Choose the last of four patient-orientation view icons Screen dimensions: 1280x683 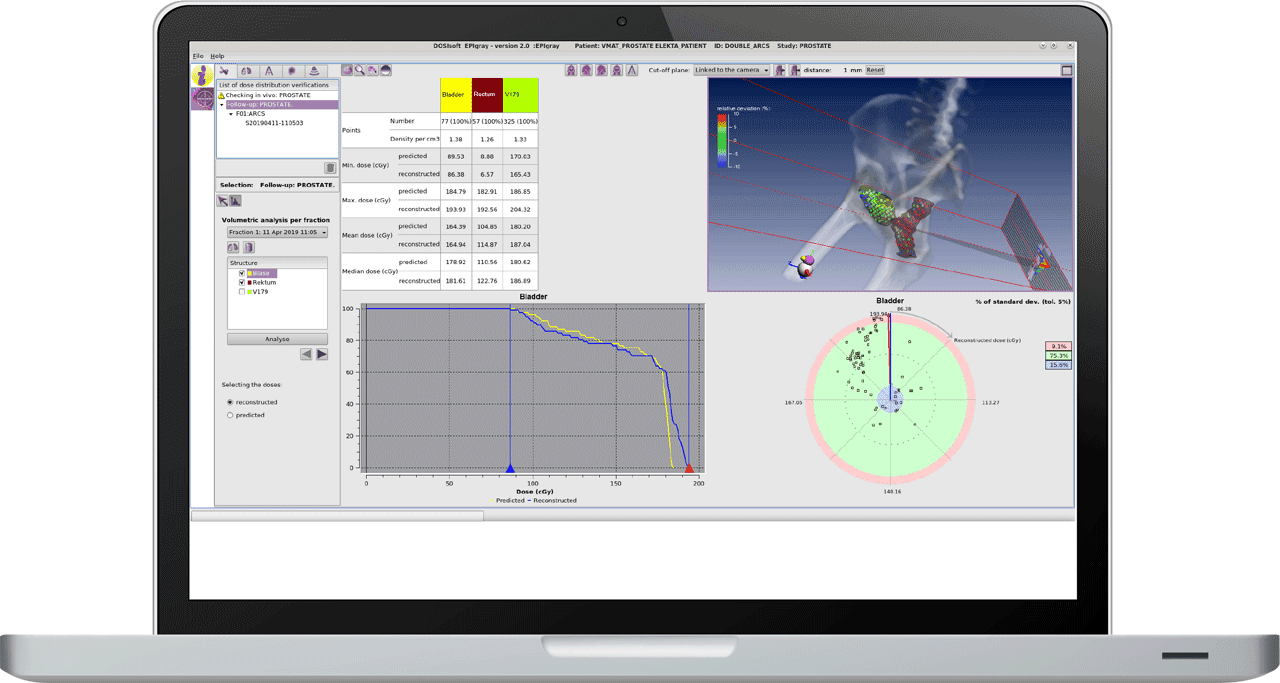(616, 70)
